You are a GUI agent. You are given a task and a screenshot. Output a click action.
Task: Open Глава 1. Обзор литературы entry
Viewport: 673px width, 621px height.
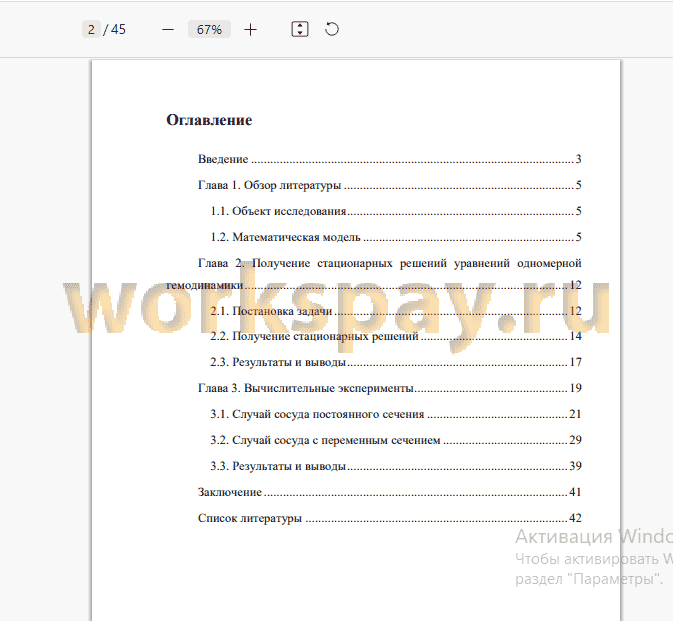(389, 185)
